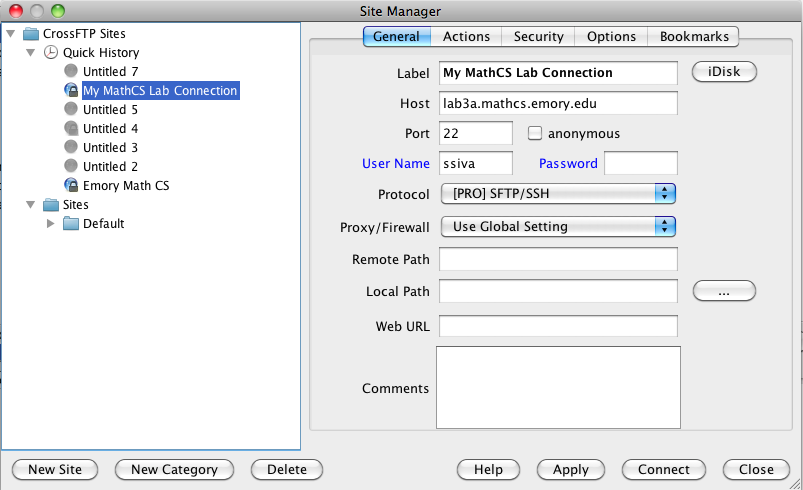Click the lock icon beside Untitled 4
The width and height of the screenshot is (803, 490).
71,128
